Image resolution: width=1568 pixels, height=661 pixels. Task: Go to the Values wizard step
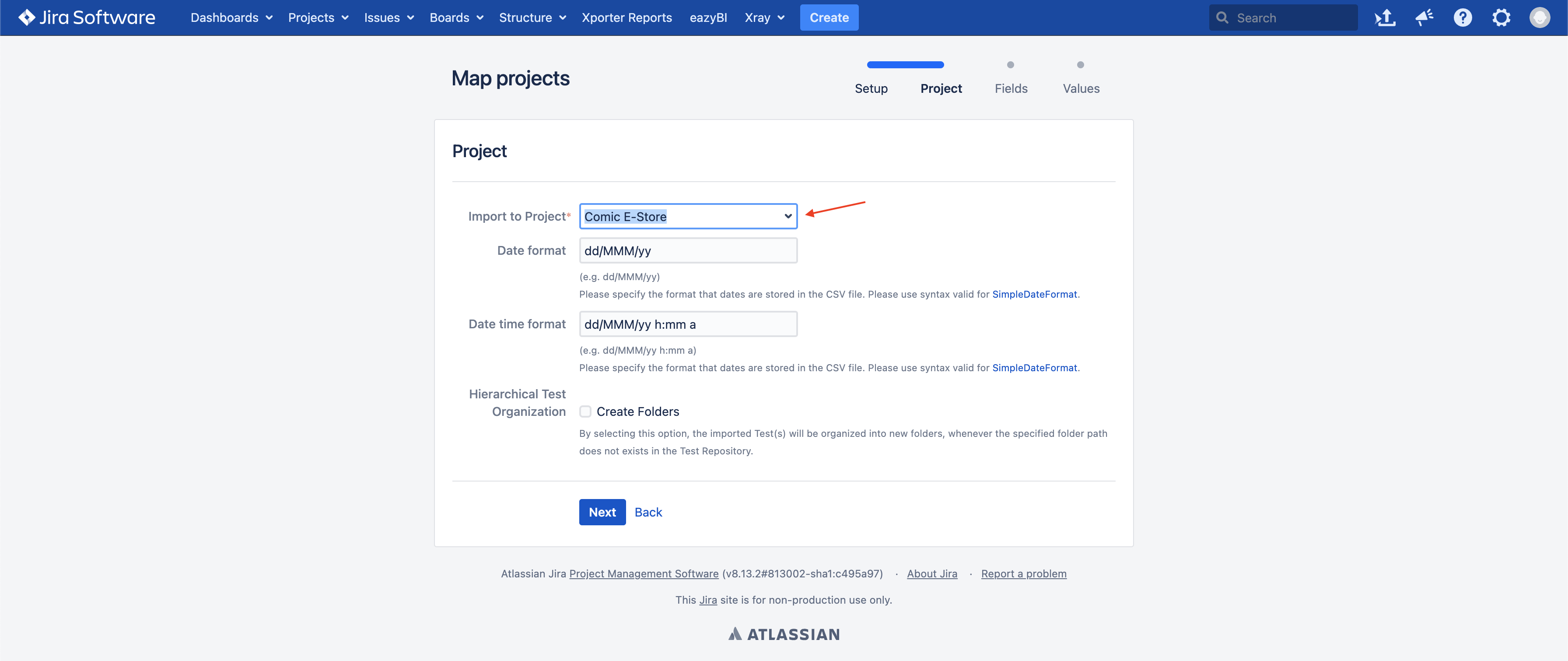[x=1081, y=88]
